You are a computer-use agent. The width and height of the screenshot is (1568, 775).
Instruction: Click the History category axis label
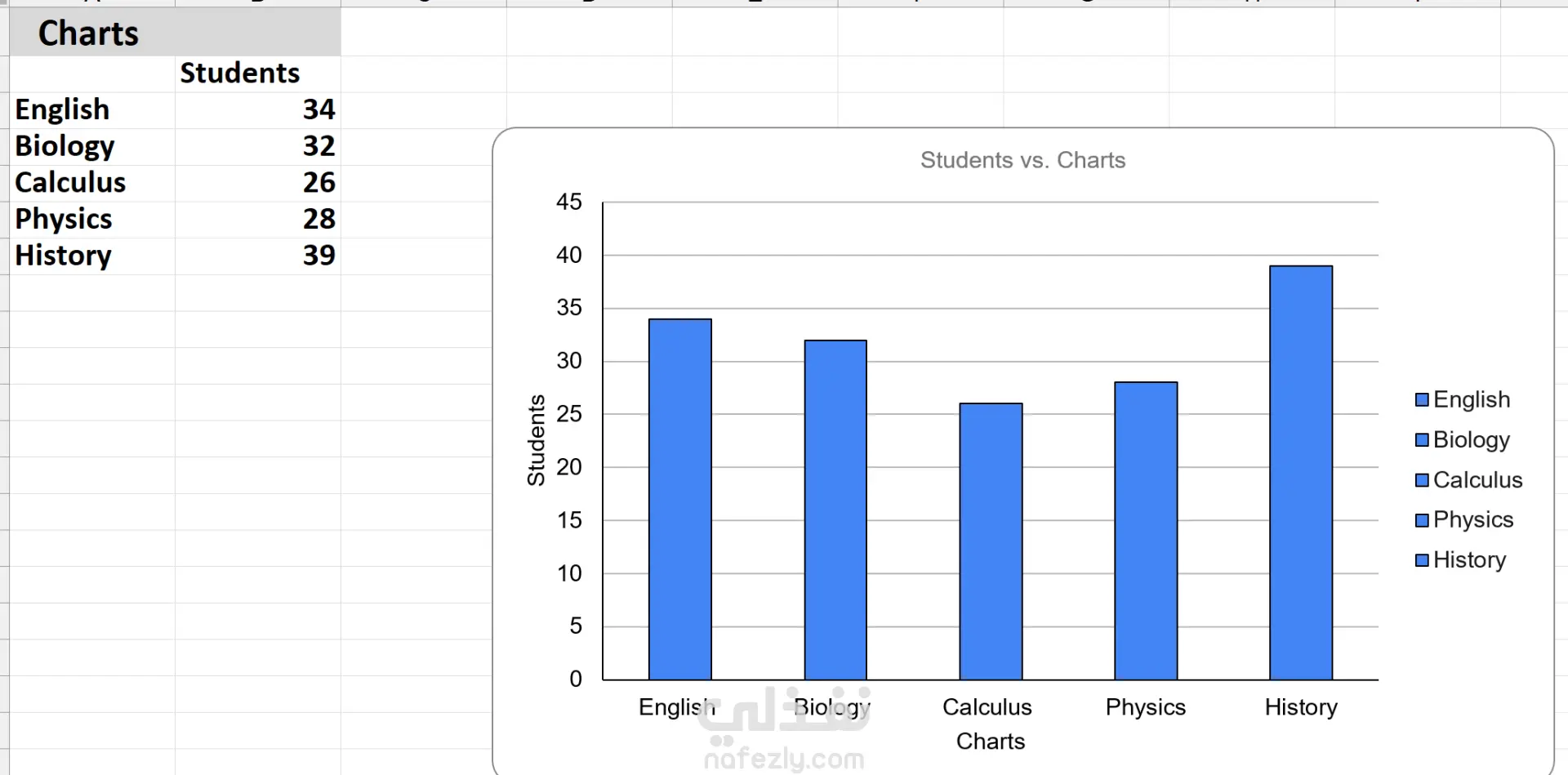(1301, 707)
